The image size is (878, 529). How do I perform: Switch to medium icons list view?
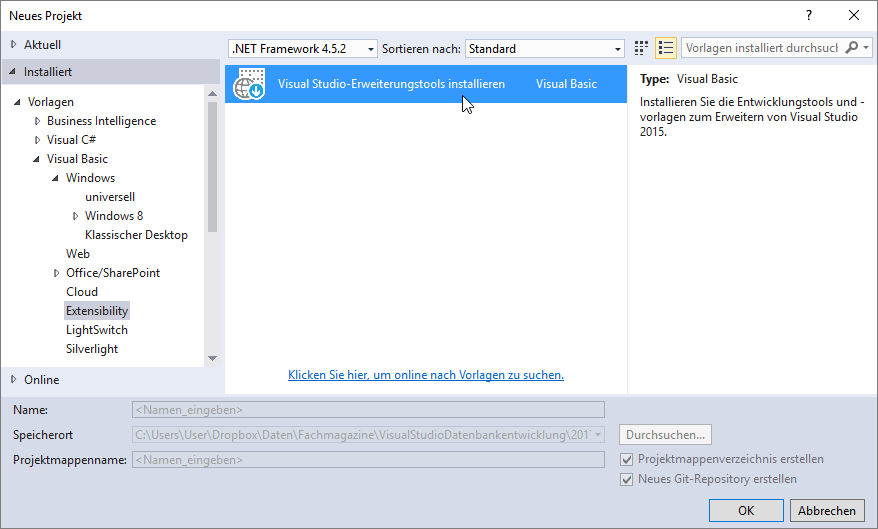pos(666,48)
